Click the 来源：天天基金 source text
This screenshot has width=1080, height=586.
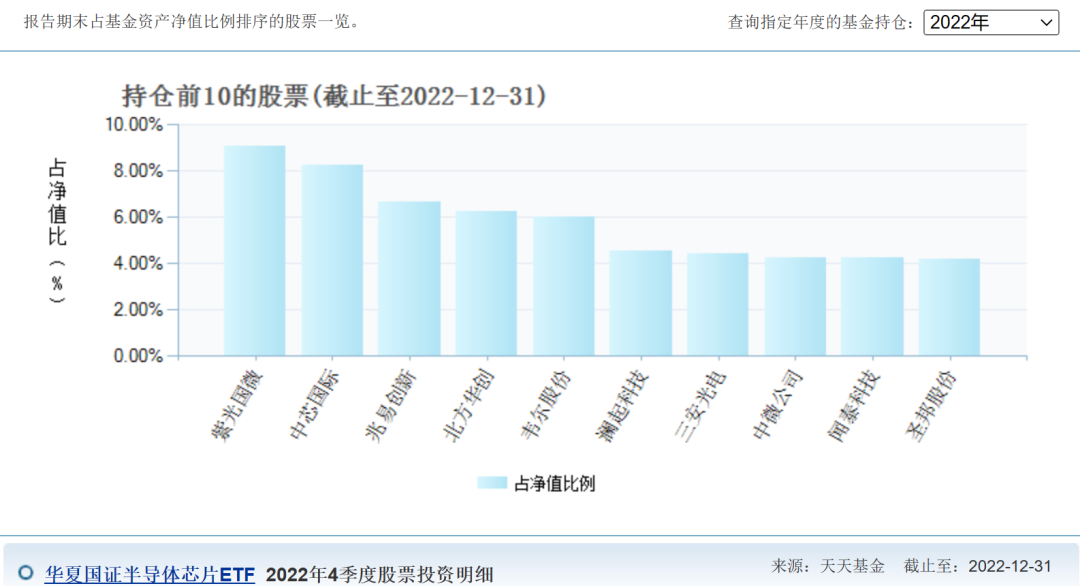click(828, 566)
